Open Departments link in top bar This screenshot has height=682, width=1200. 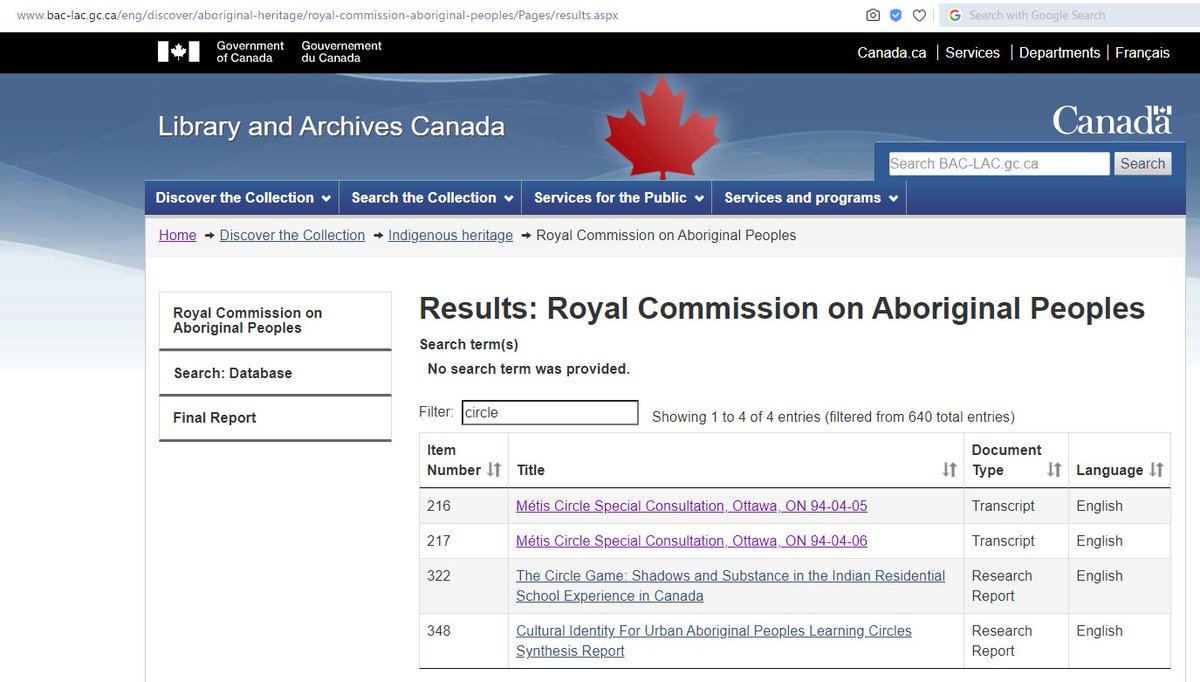click(1059, 53)
